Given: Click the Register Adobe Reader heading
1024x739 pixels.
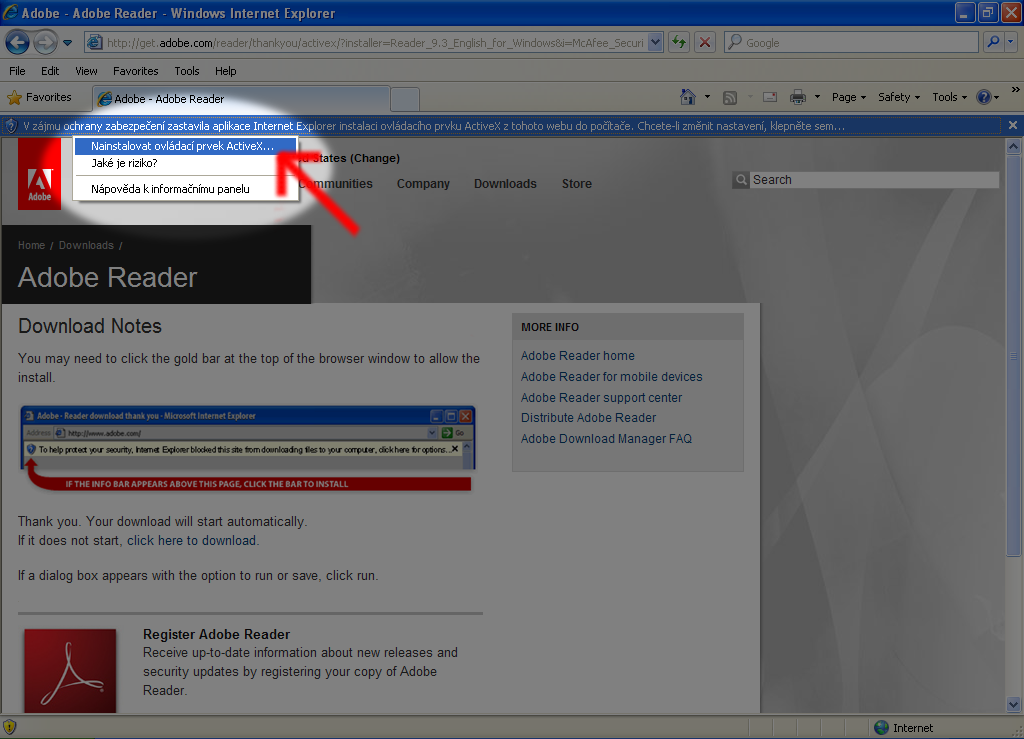Looking at the screenshot, I should (x=216, y=635).
